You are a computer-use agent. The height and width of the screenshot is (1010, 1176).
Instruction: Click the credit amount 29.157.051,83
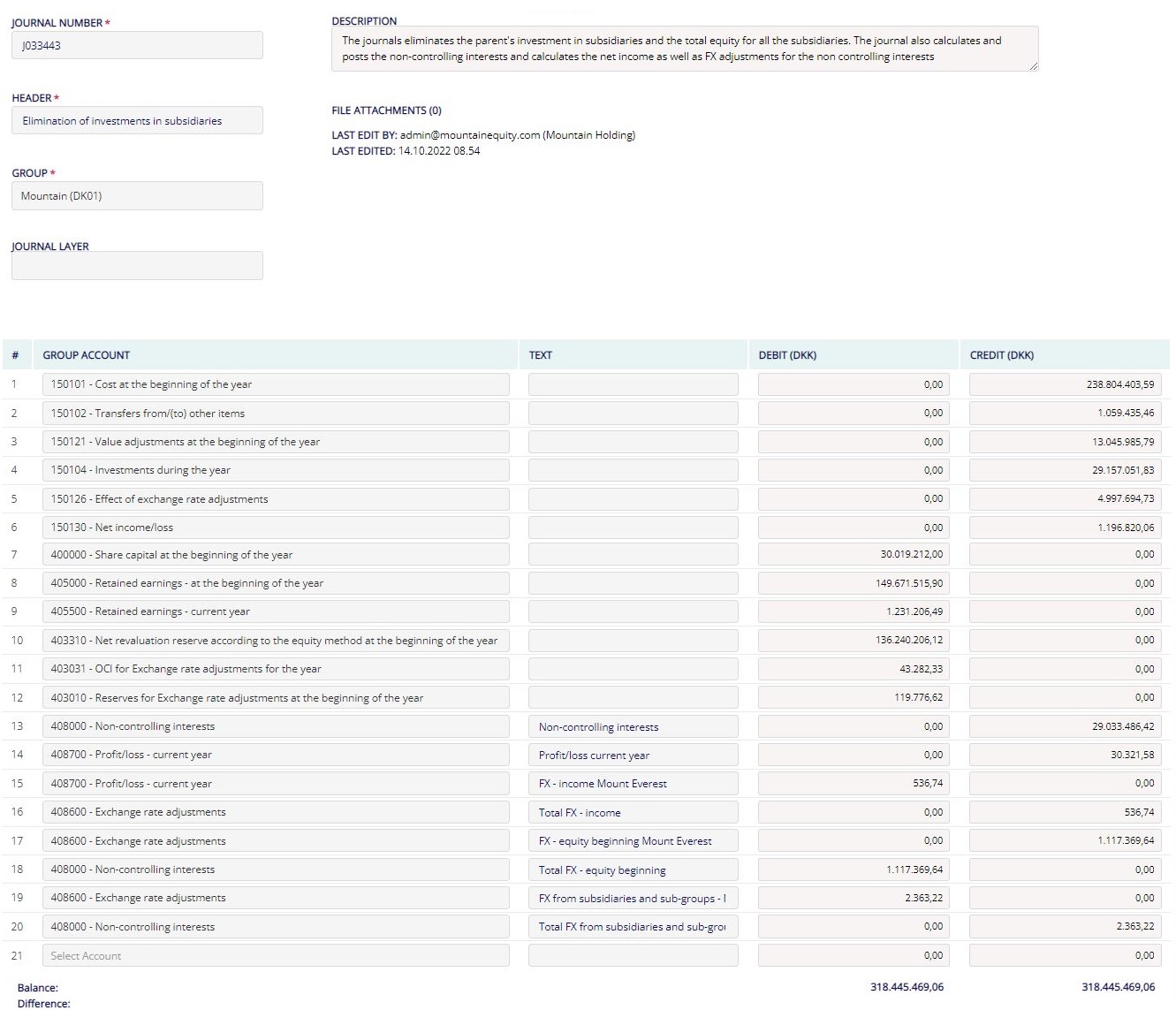click(1066, 470)
